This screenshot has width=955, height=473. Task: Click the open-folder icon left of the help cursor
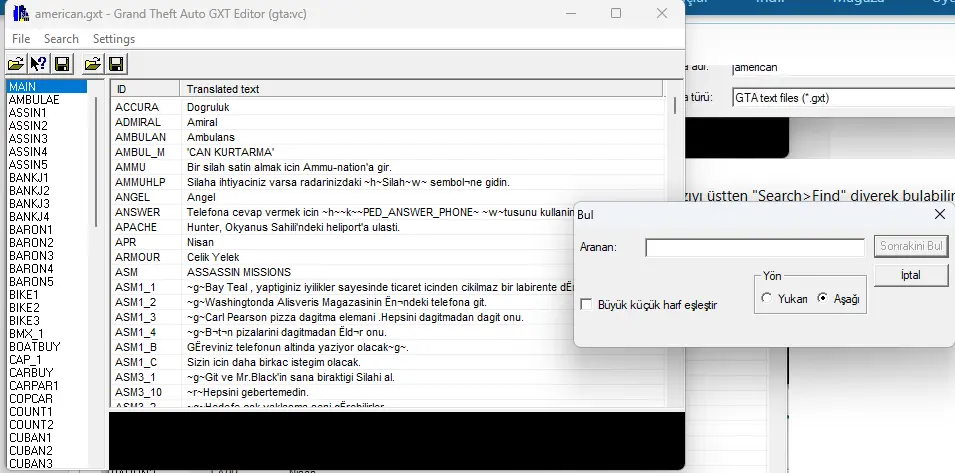tap(16, 64)
